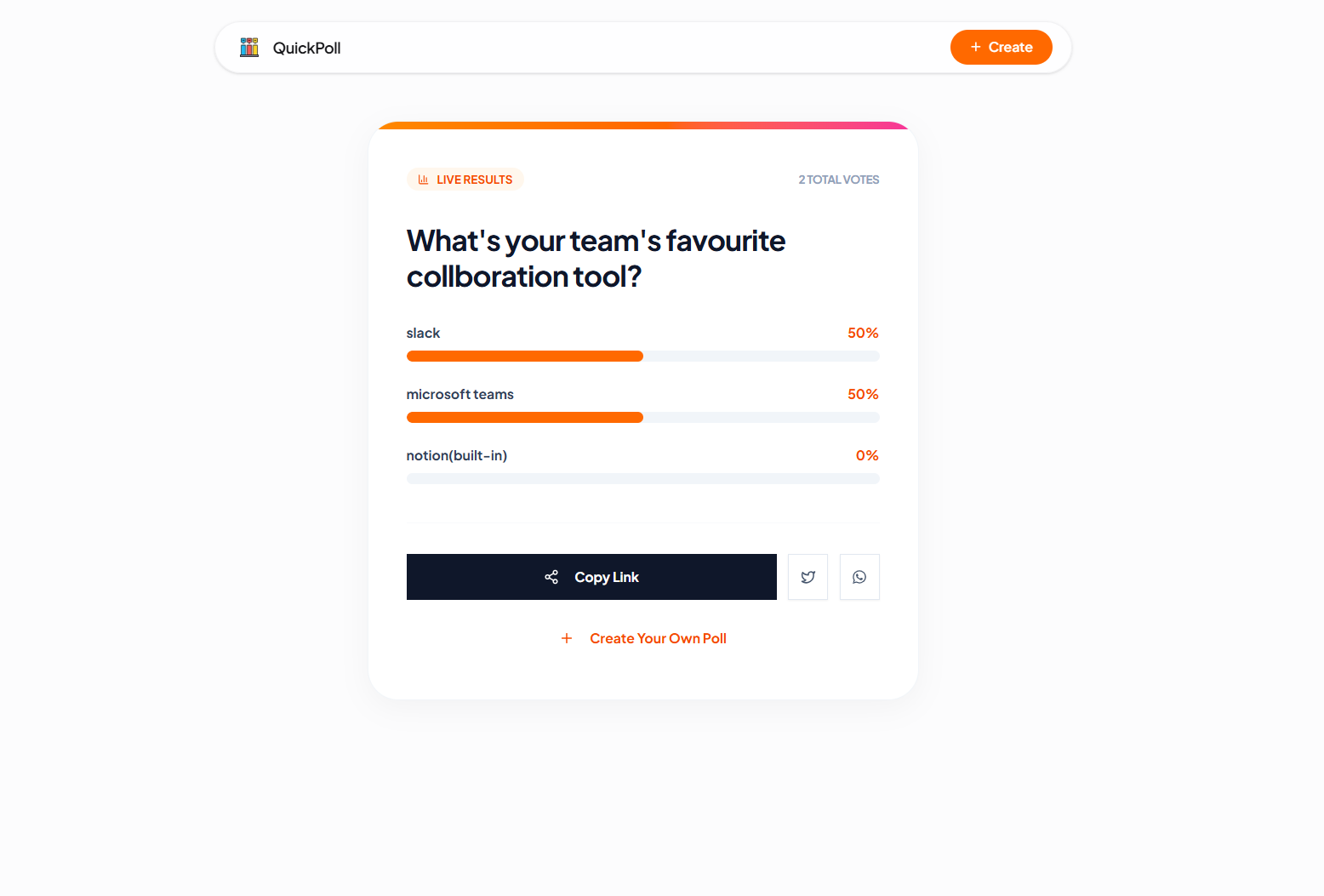Image resolution: width=1324 pixels, height=896 pixels.
Task: Open the poll creation with Create button
Action: coord(1002,47)
